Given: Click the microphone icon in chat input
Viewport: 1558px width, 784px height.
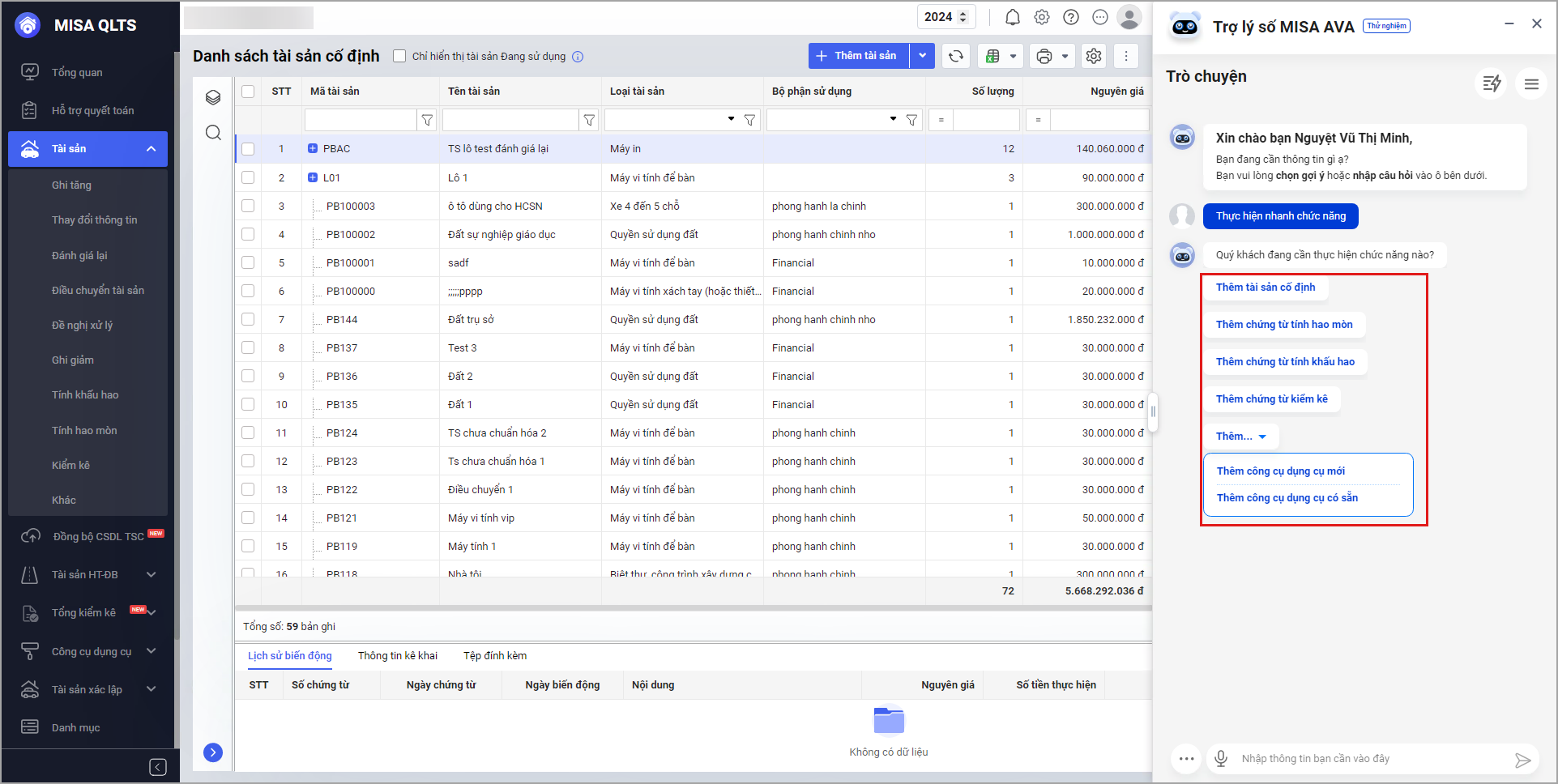Looking at the screenshot, I should 1220,758.
